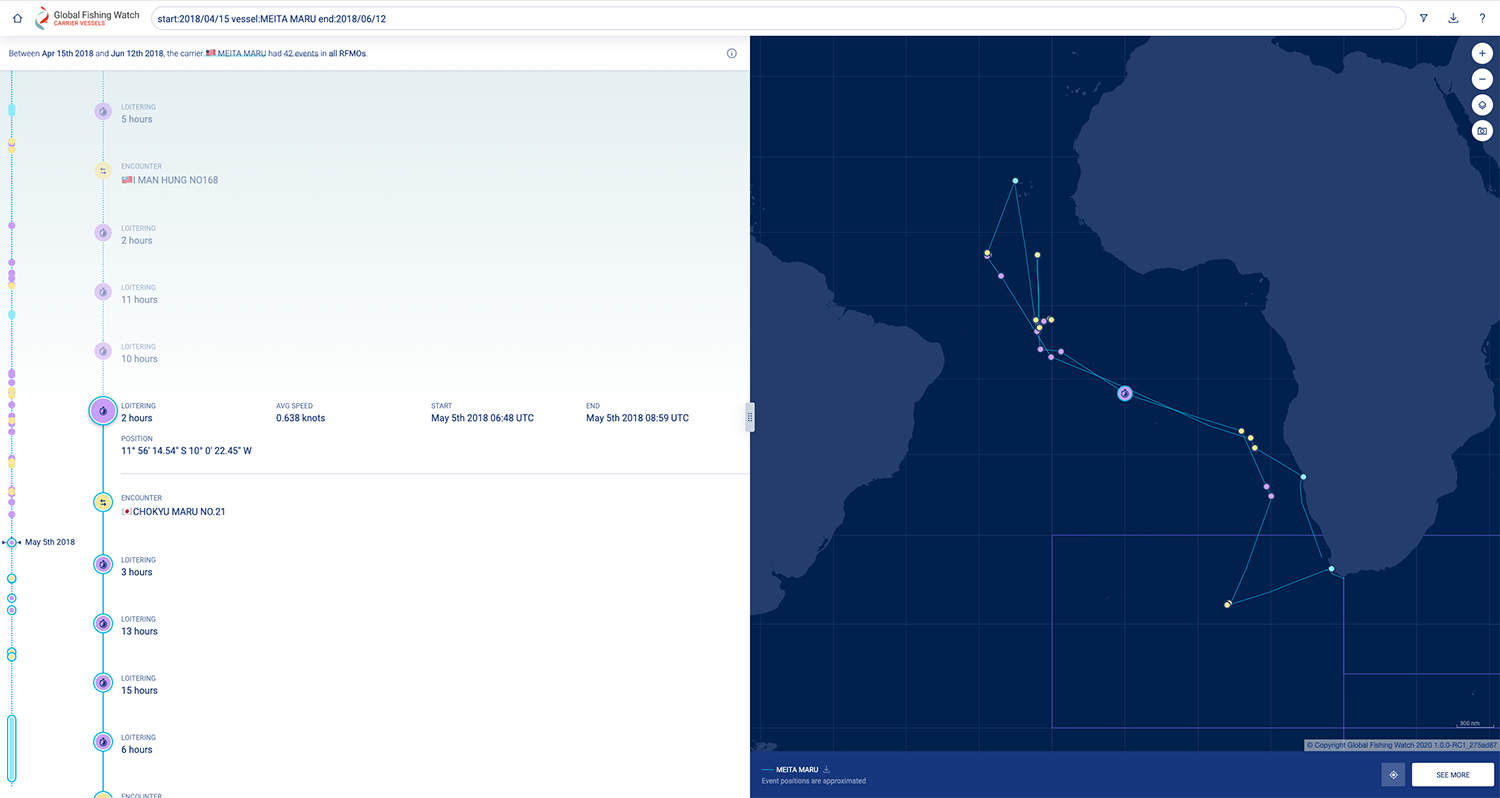Open the 6 hours loitering event icon
1500x798 pixels.
103,741
